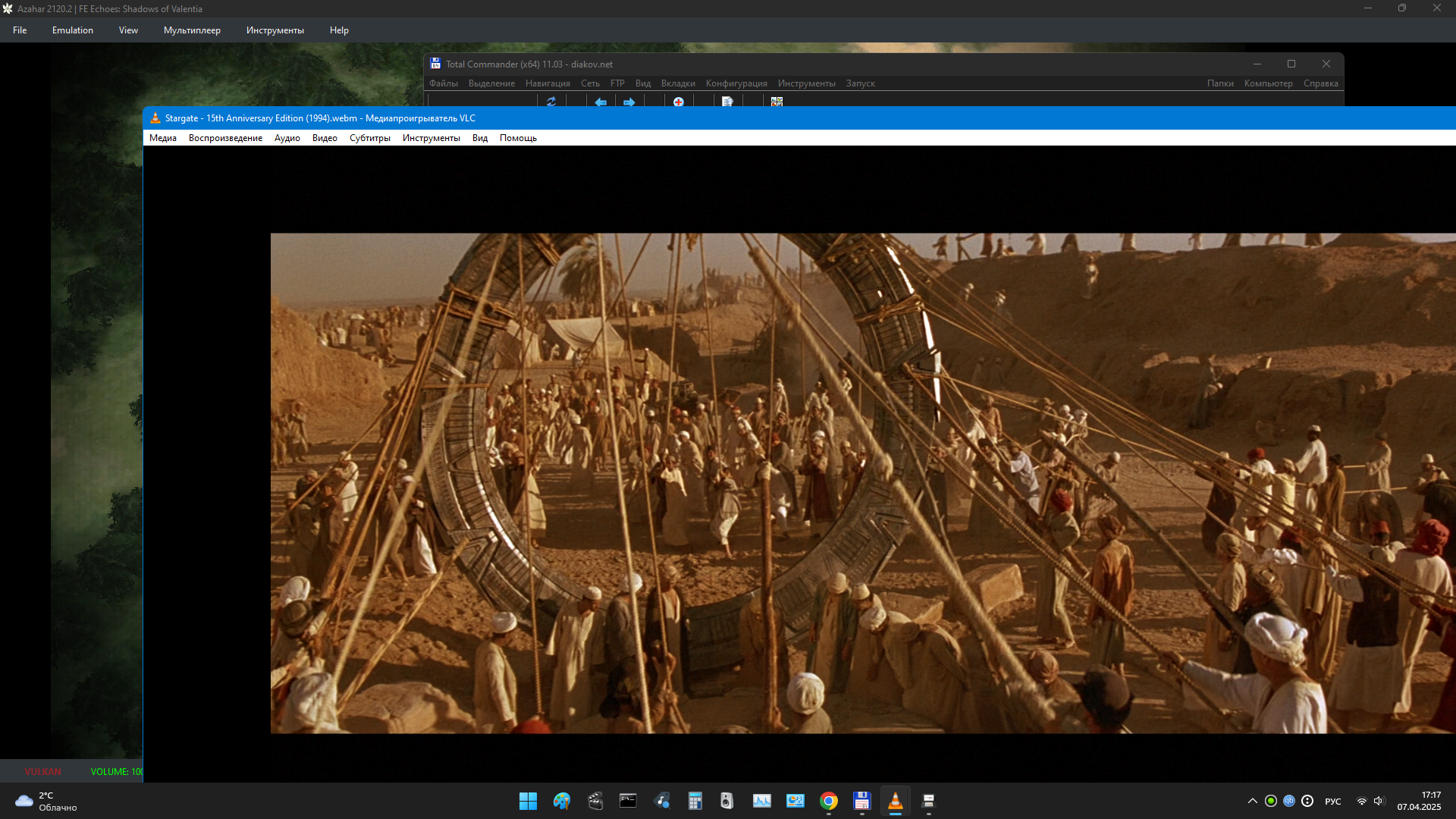Image resolution: width=1456 pixels, height=819 pixels.
Task: Open Azahar's View menu
Action: pos(128,30)
